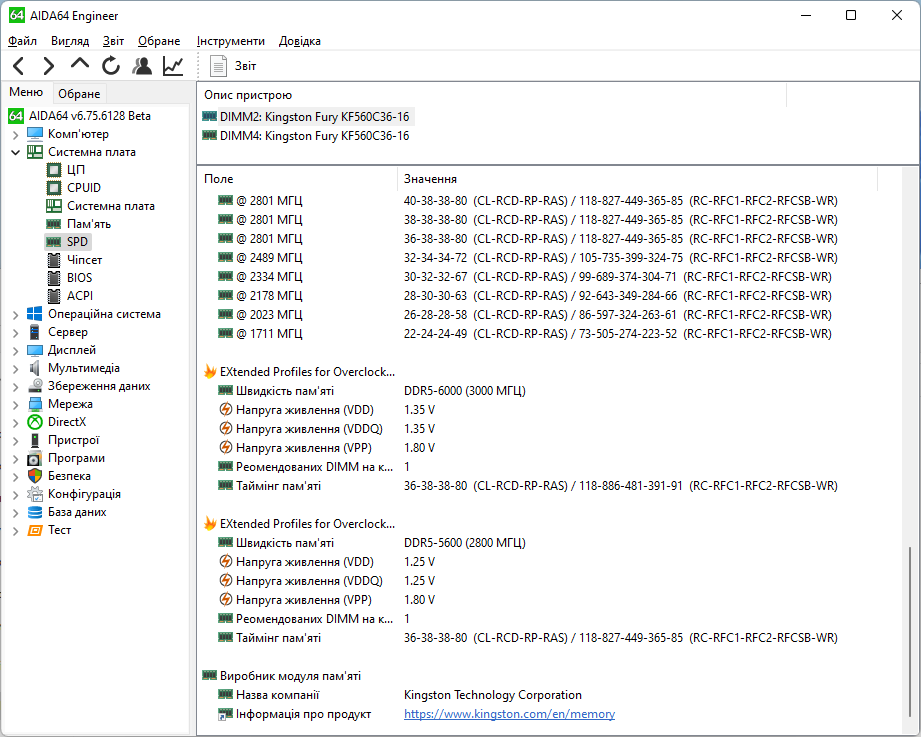Open the CPUID tree item

83,188
